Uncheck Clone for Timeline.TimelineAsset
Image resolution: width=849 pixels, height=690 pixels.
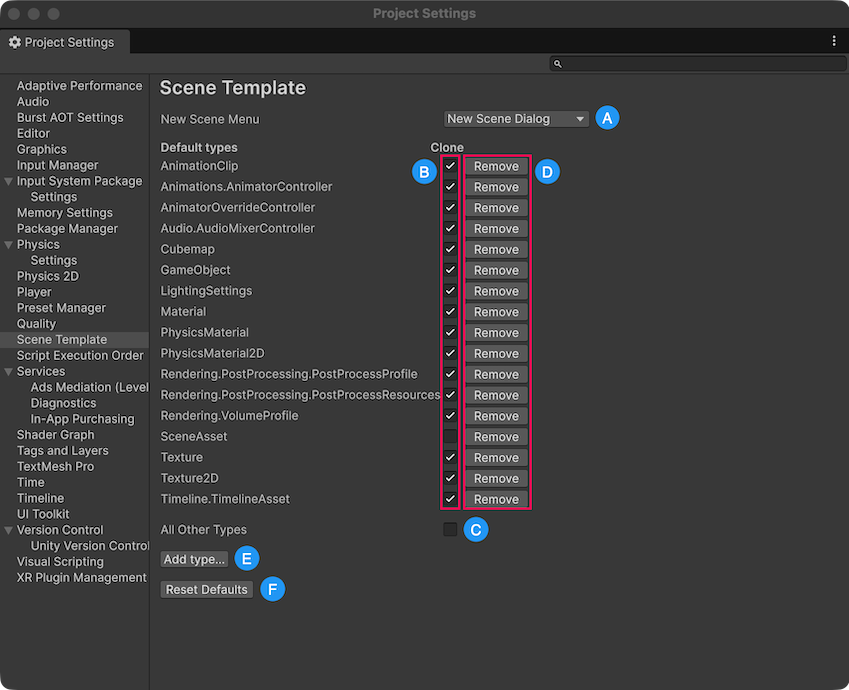450,499
